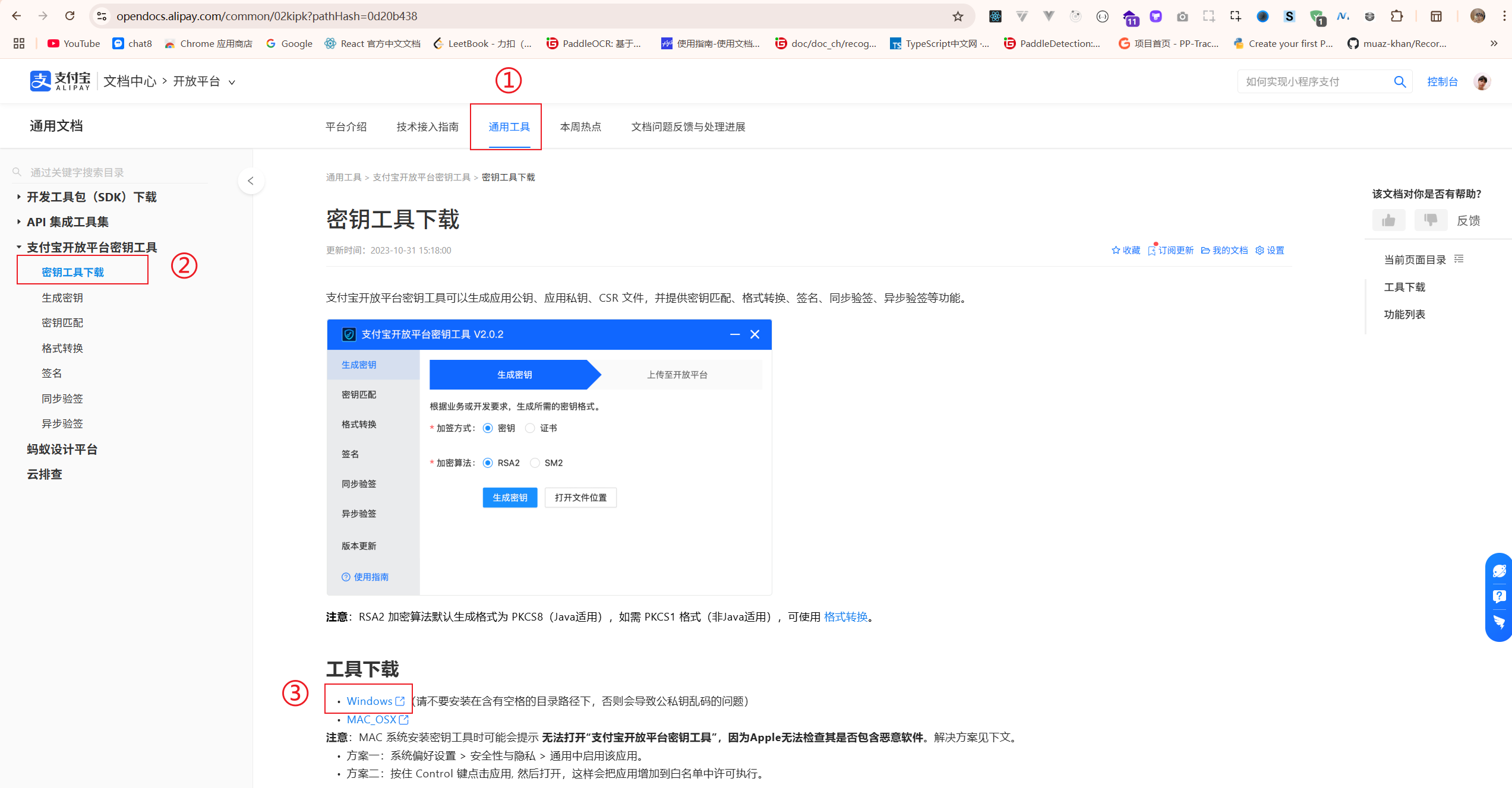Open the side panel icon in Chrome toolbar
This screenshot has height=788, width=1512.
pos(1436,16)
